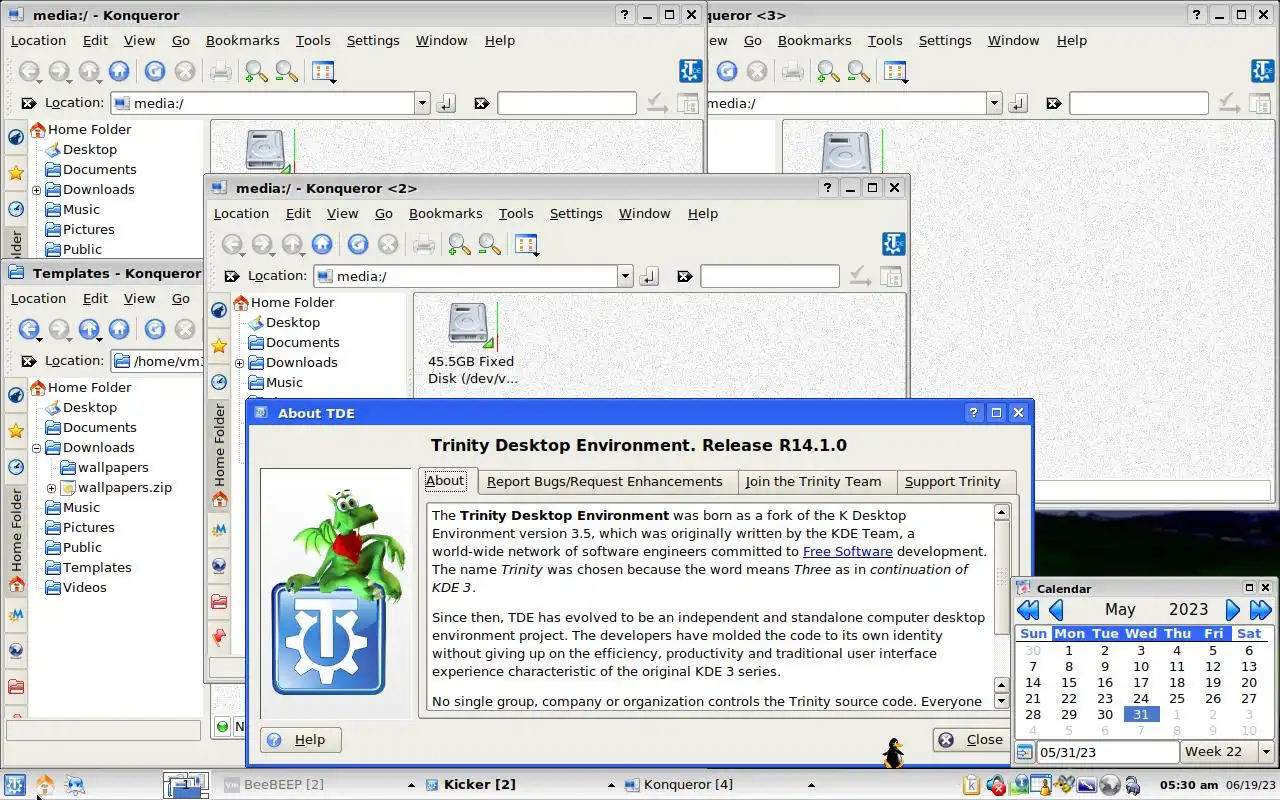Select Templates folder in Templates window tree
This screenshot has height=800, width=1280.
click(x=97, y=568)
